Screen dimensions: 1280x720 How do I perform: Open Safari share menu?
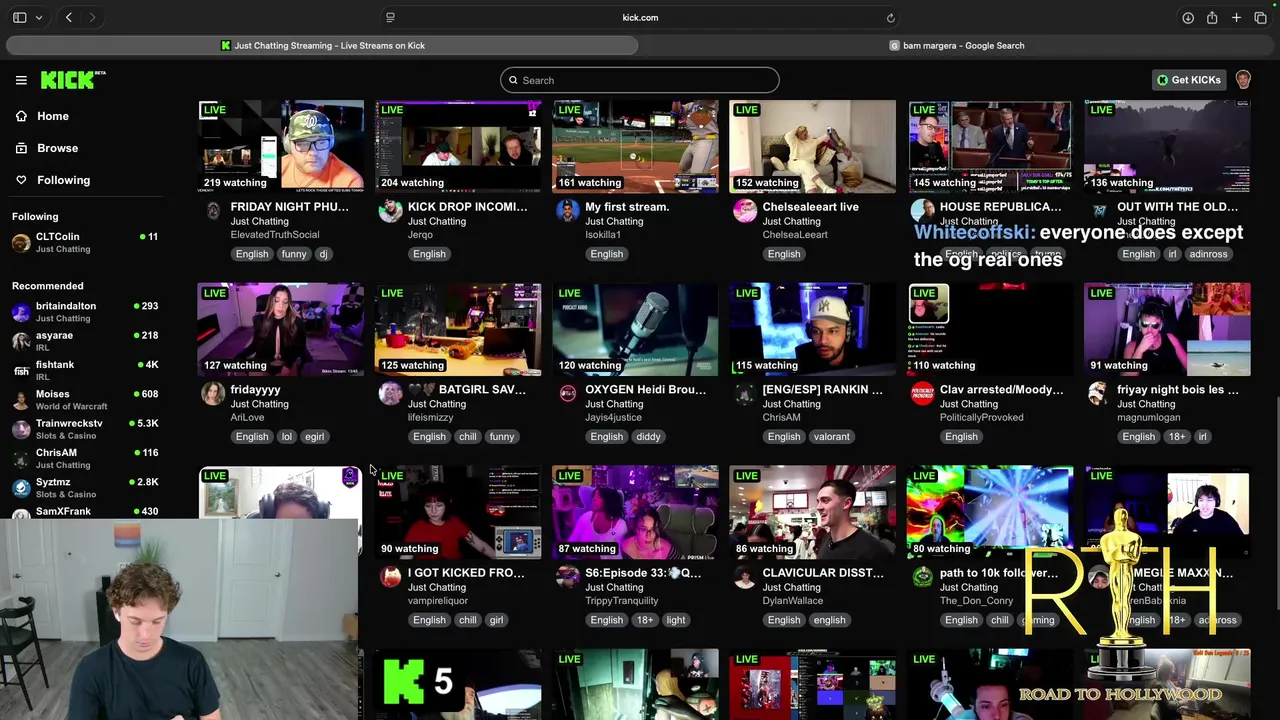pos(1212,17)
